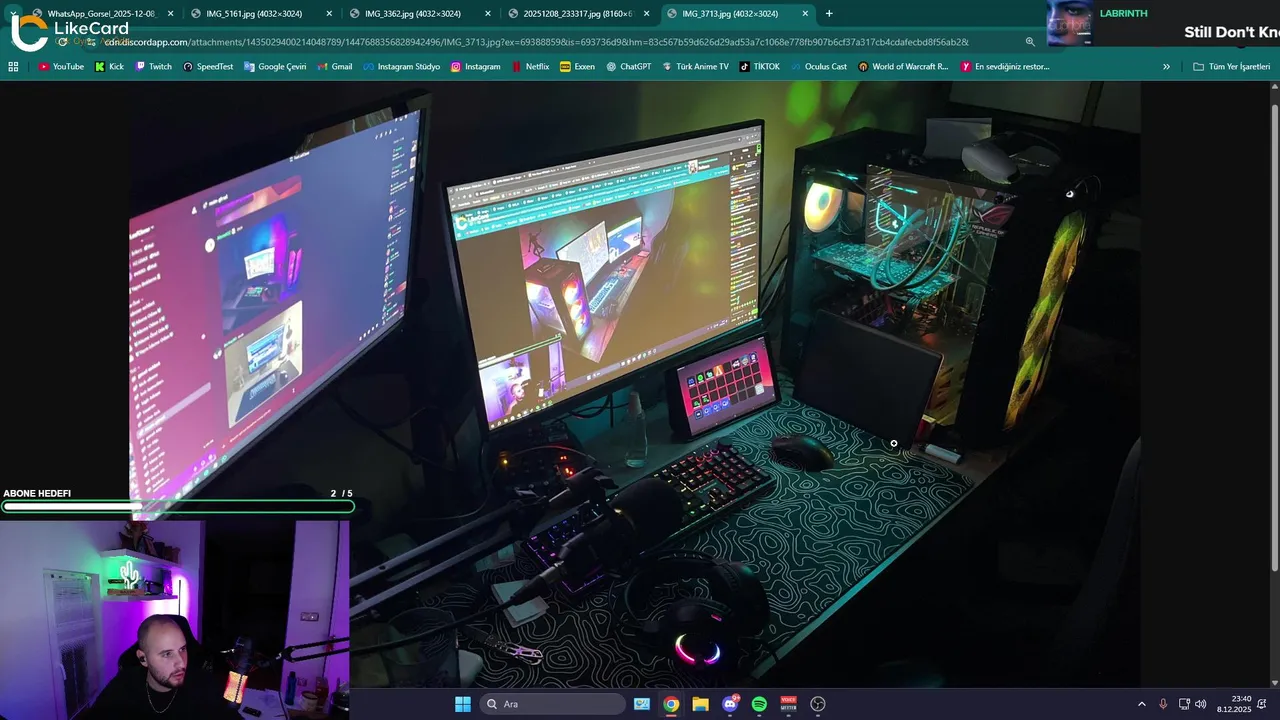Viewport: 1280px width, 720px height.
Task: Click the zoom magnifier in address bar
Action: [x=1030, y=42]
